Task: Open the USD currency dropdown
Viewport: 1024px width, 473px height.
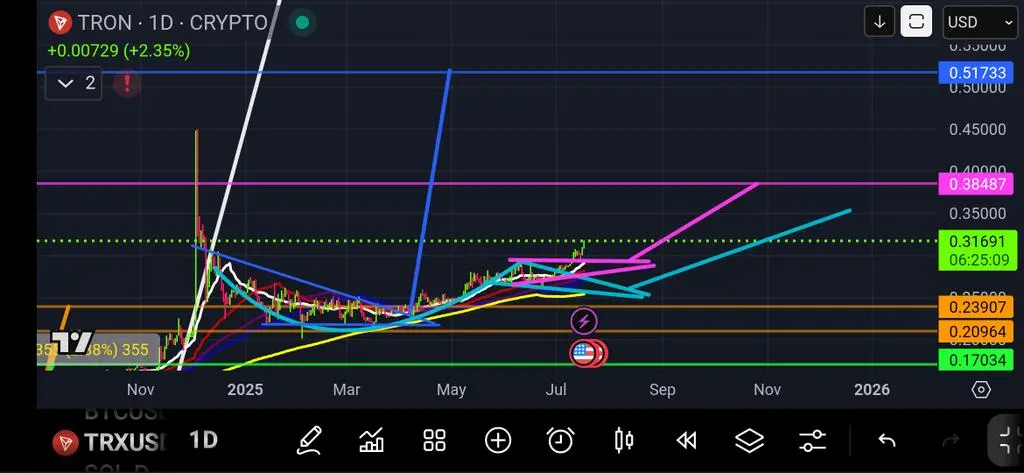Action: 980,22
